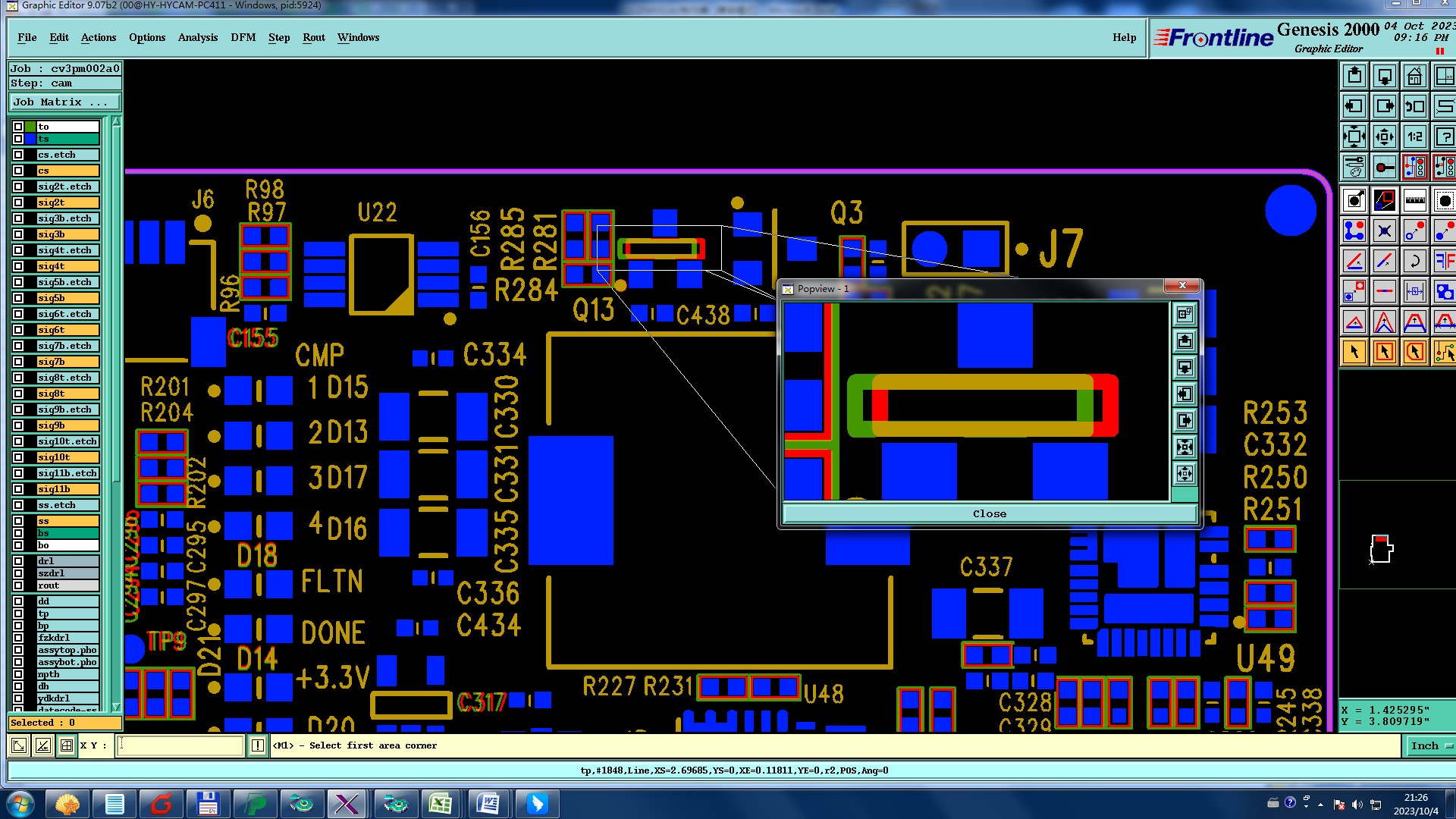Open the Inch units dropdown

(x=1429, y=746)
